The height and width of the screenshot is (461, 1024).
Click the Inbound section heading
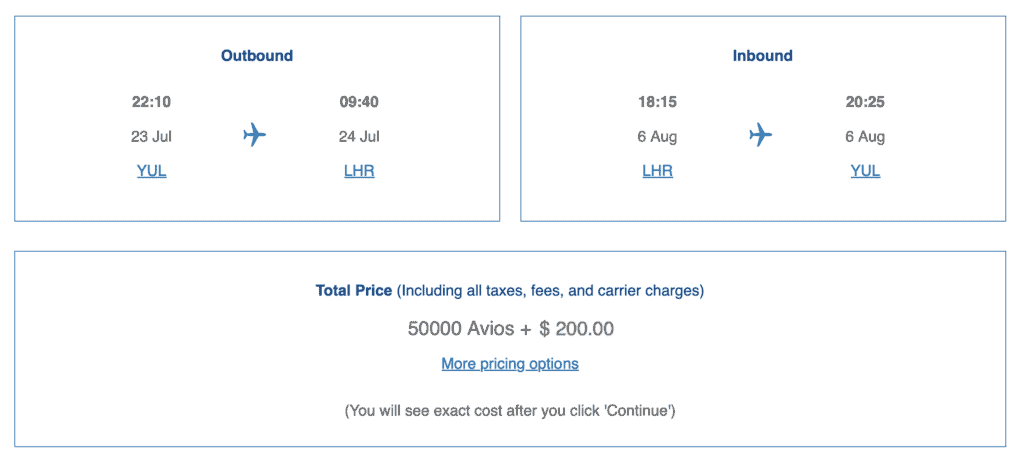[762, 56]
